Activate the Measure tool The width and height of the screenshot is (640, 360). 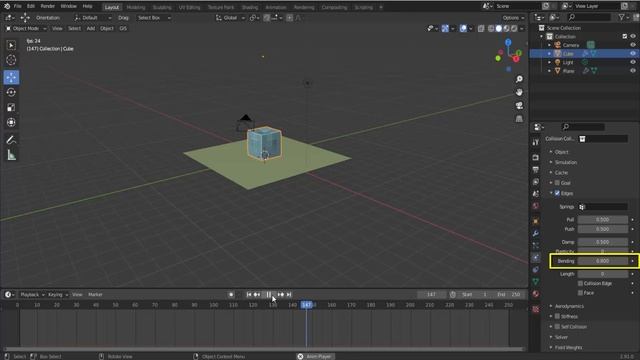pos(11,155)
